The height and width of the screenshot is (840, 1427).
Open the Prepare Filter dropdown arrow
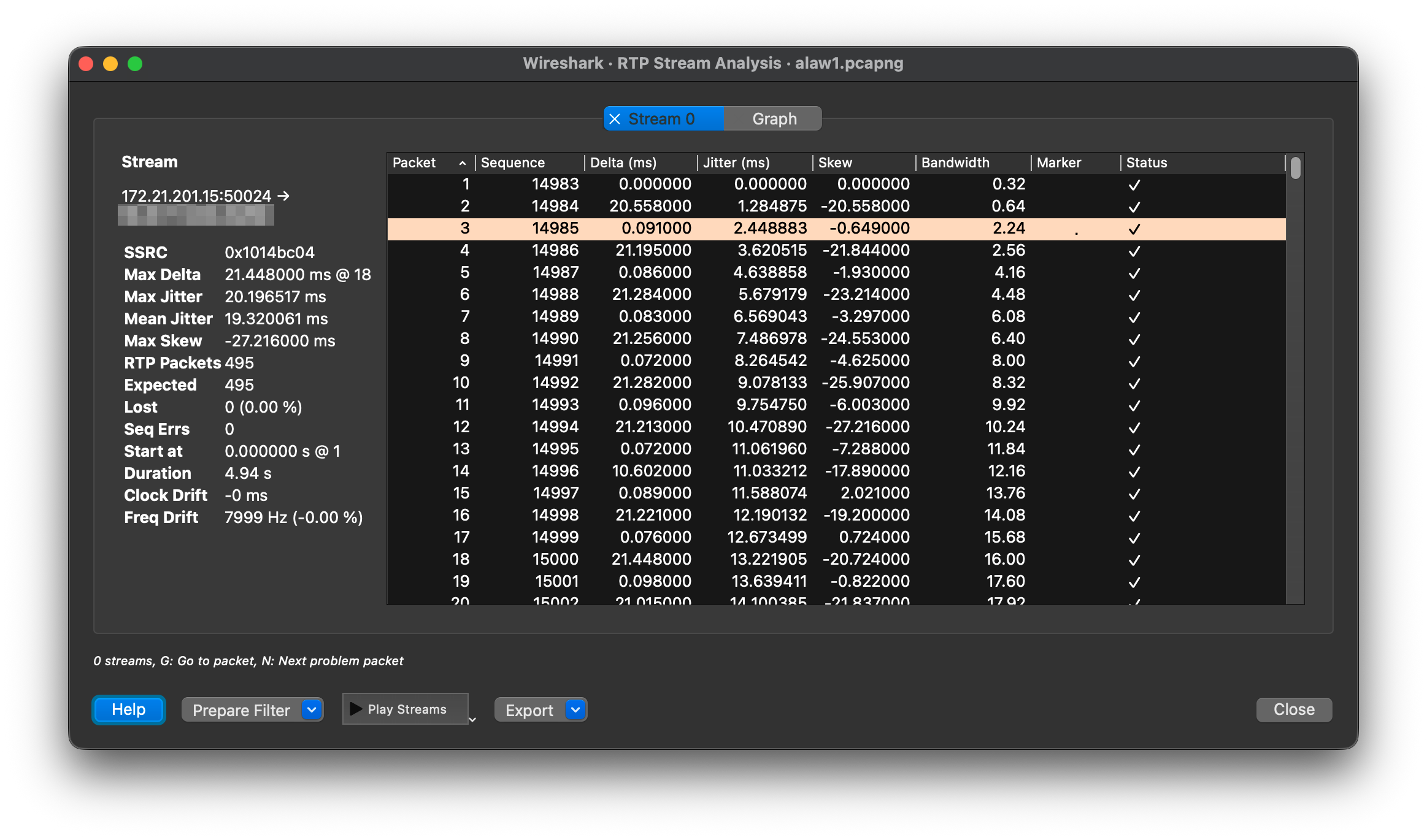coord(312,710)
